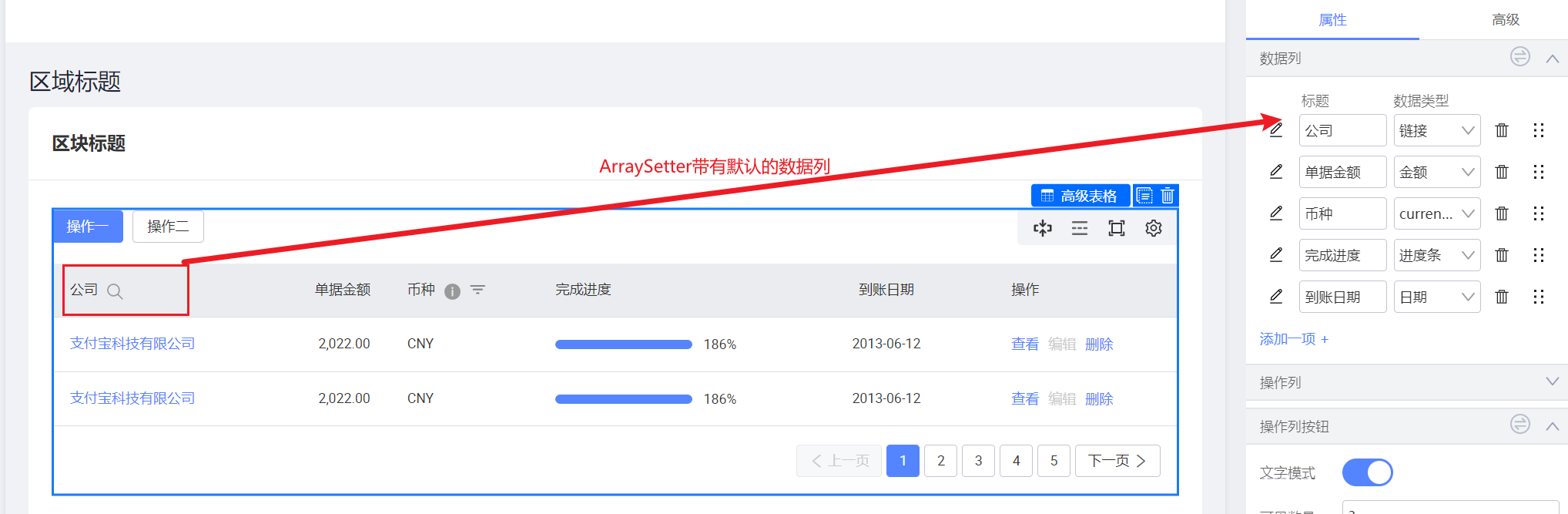Select the current page 1 button
This screenshot has height=514, width=1568.
pos(903,461)
